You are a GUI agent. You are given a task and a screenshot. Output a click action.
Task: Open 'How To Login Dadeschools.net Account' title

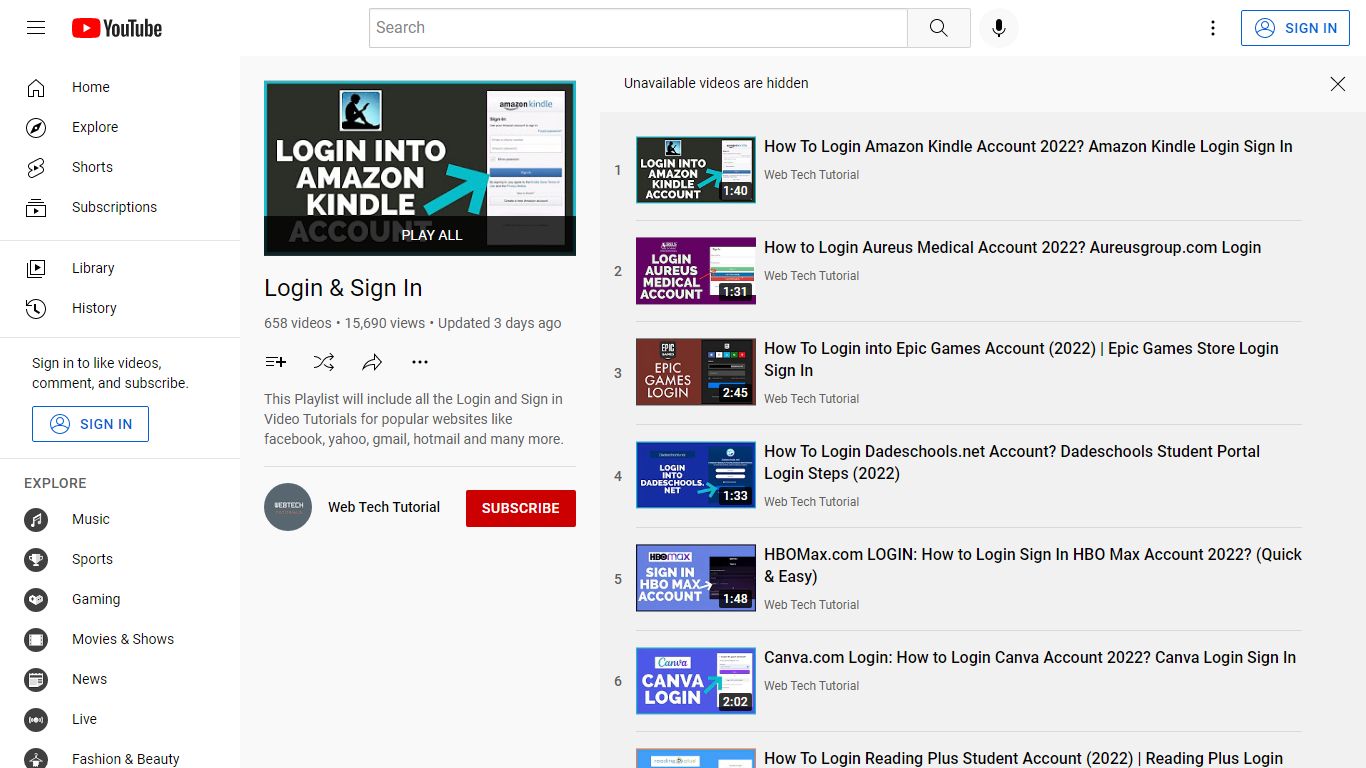pyautogui.click(x=1012, y=462)
